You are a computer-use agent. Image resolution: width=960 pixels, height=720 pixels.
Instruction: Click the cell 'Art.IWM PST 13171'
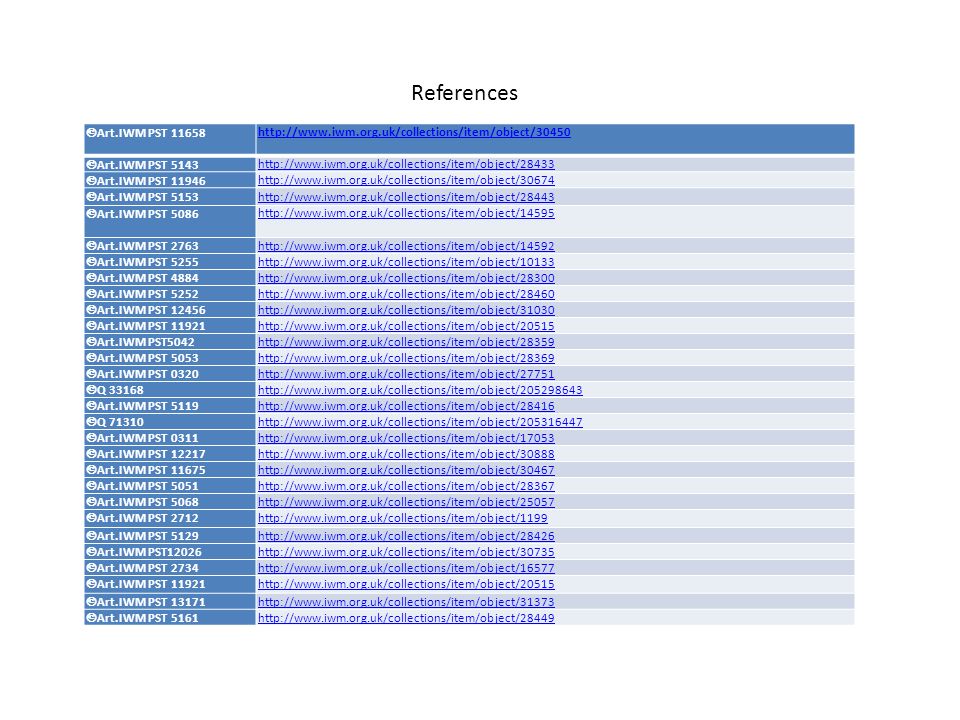170,602
